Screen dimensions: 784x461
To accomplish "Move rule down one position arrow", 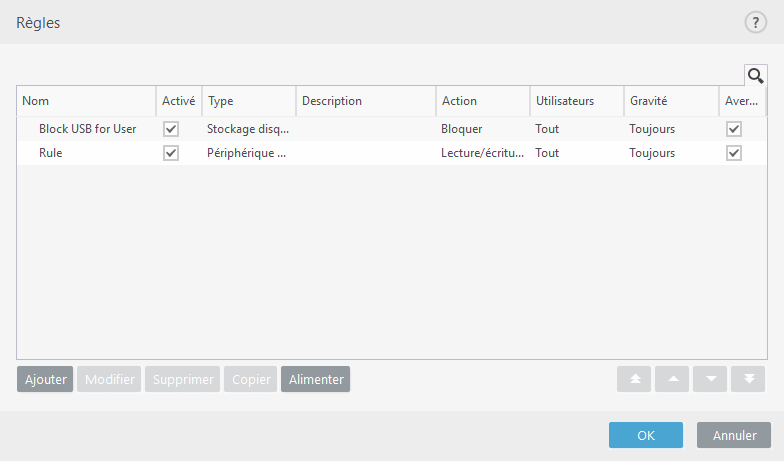I will coord(710,379).
